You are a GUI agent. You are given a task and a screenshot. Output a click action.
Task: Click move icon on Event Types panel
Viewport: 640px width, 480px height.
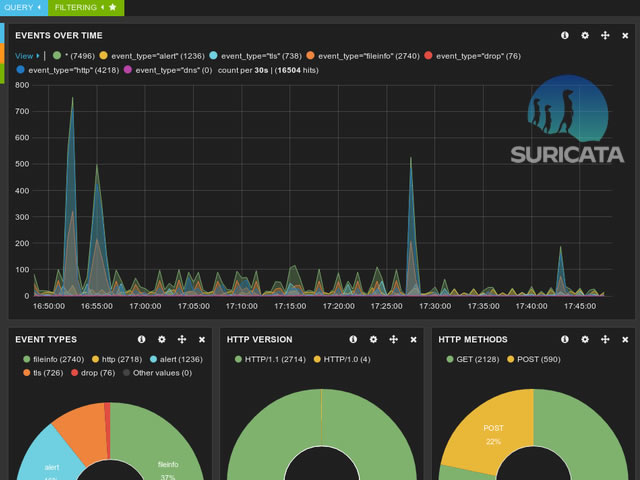tap(182, 339)
